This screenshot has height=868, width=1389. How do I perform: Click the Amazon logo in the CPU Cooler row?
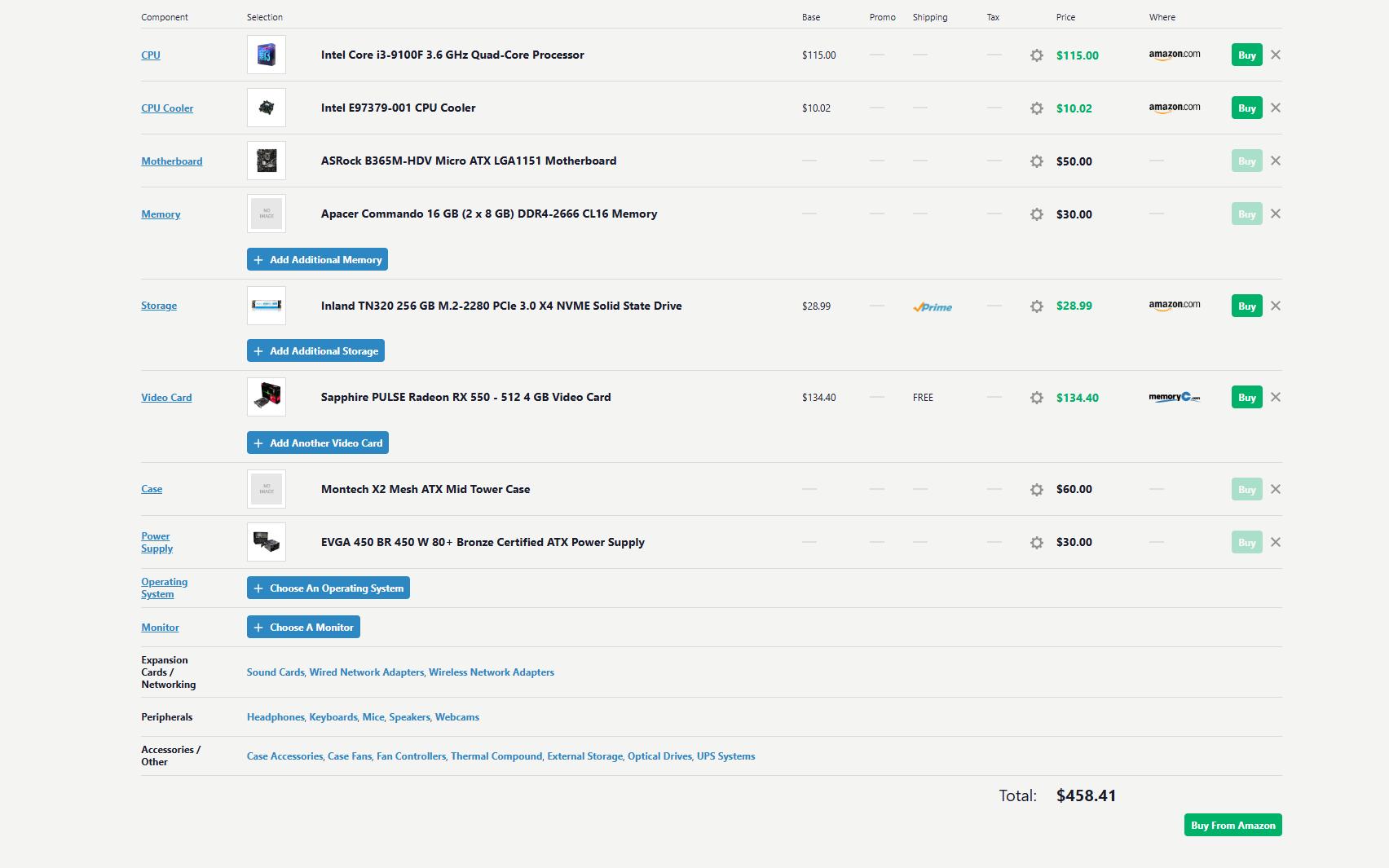(x=1175, y=108)
